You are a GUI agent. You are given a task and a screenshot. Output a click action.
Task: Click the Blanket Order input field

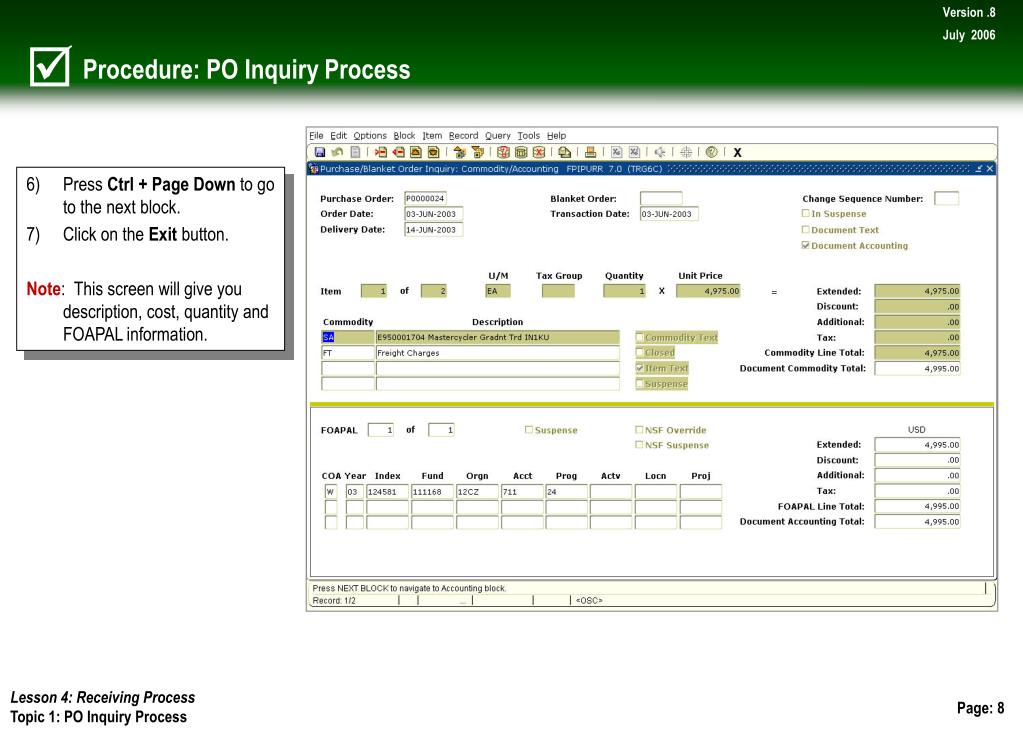[660, 199]
